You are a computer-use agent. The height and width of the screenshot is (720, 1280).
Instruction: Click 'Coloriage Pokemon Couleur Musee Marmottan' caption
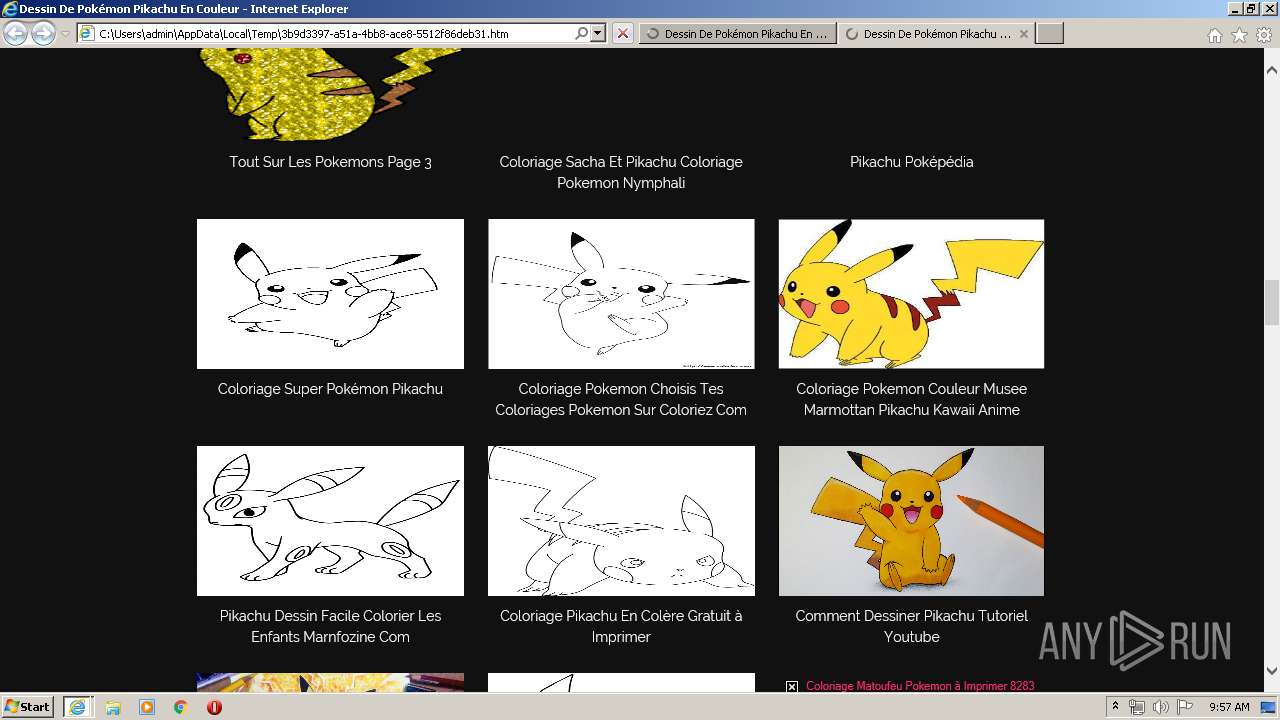point(911,399)
